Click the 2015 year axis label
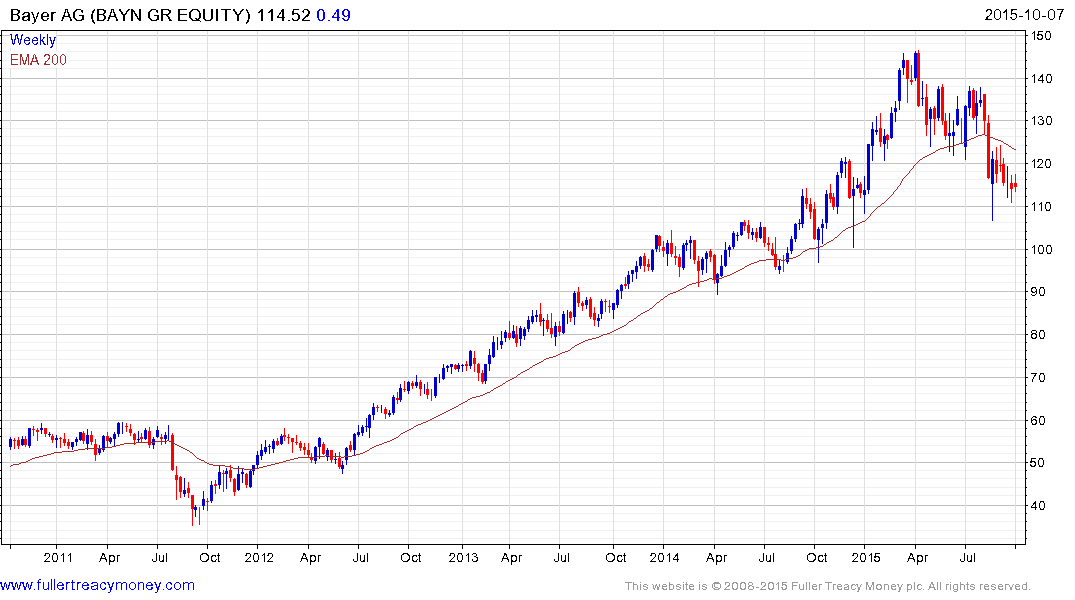Viewport: 1075px width, 600px height. tap(866, 557)
